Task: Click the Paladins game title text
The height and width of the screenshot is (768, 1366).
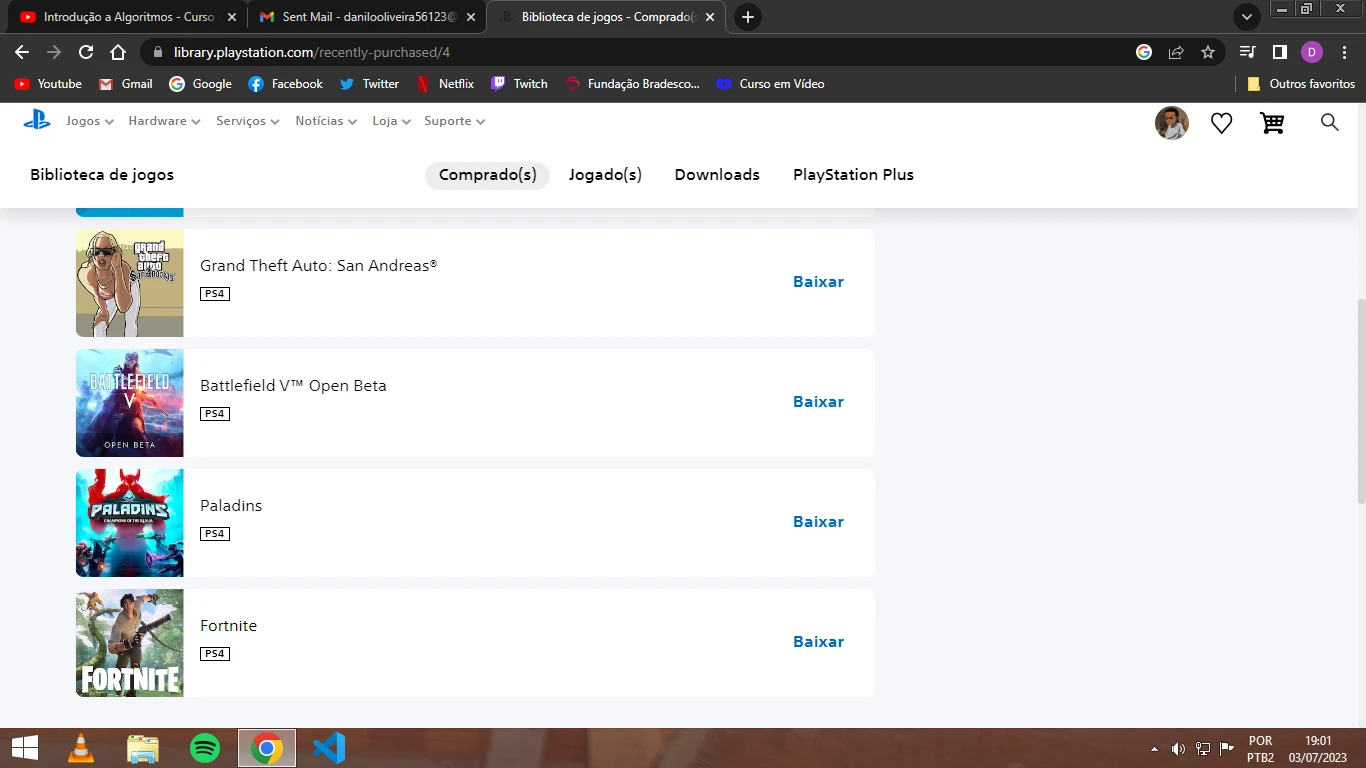Action: (x=231, y=506)
